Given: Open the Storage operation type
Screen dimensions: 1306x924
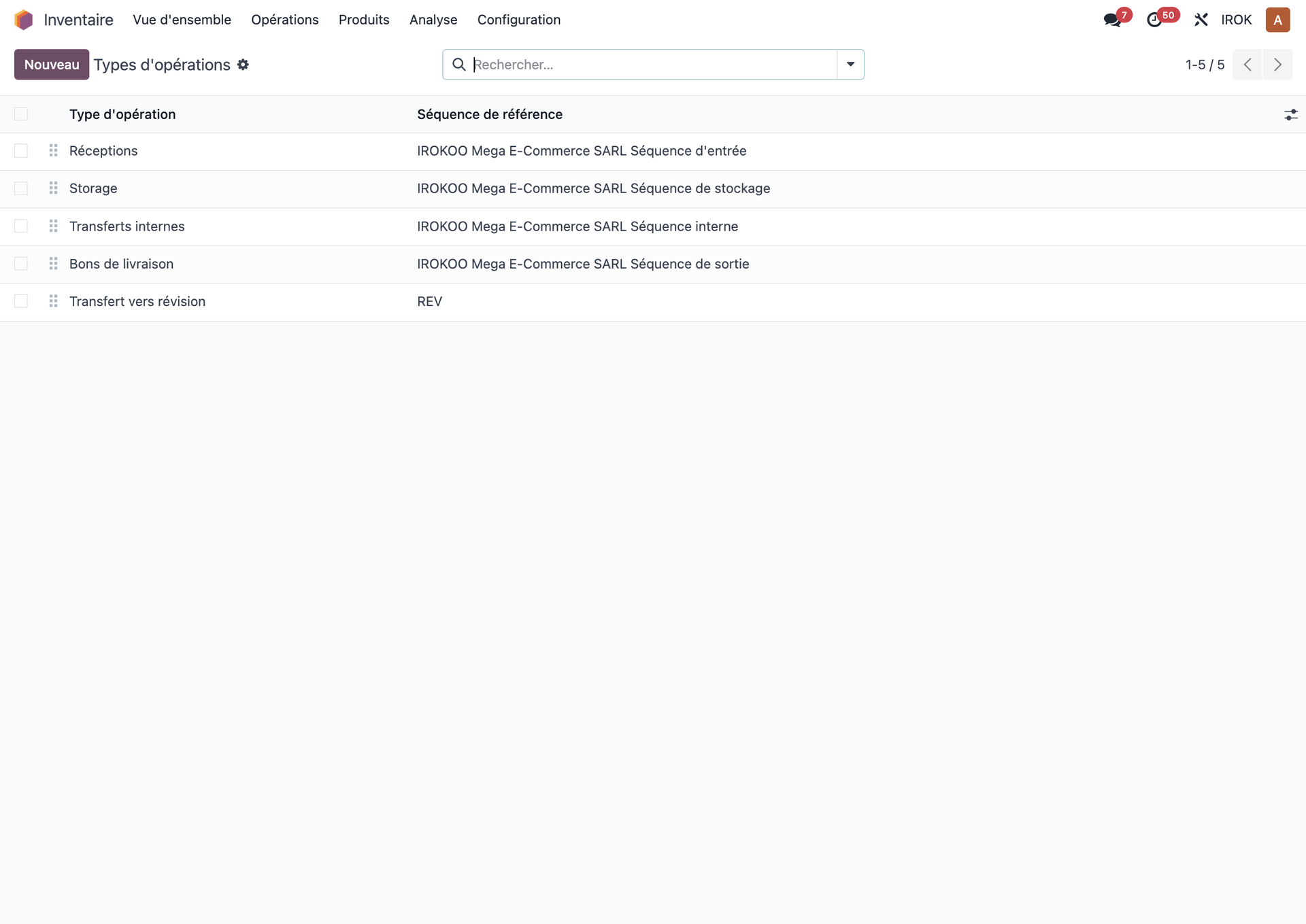Looking at the screenshot, I should click(93, 188).
